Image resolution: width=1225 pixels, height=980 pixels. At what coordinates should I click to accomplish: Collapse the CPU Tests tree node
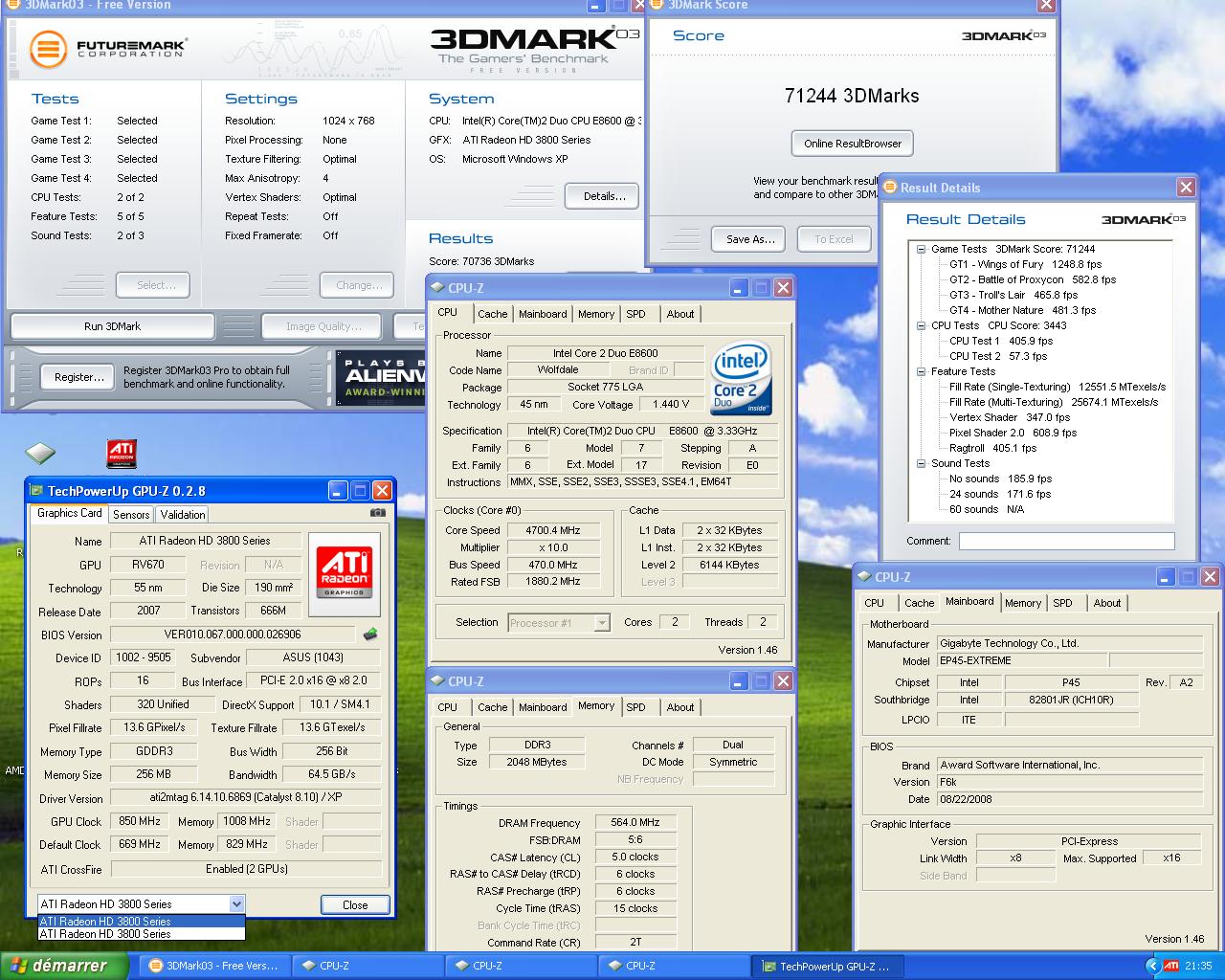tap(921, 325)
